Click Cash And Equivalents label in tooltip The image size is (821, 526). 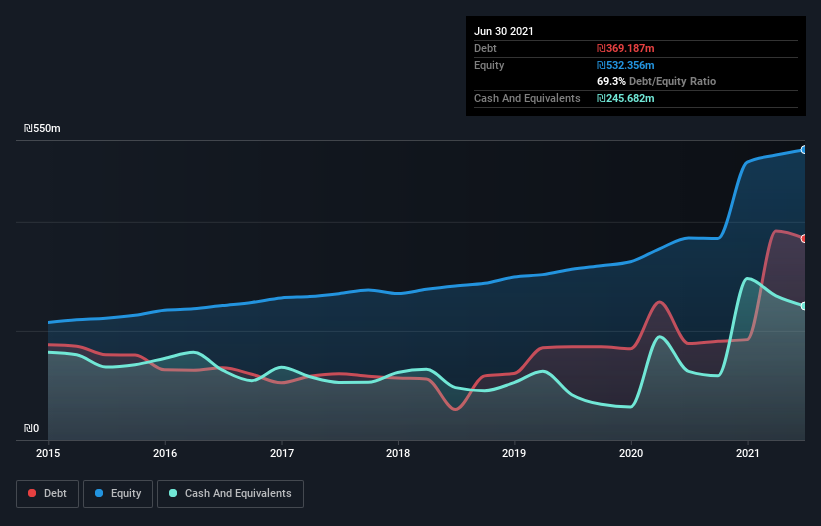pos(527,98)
